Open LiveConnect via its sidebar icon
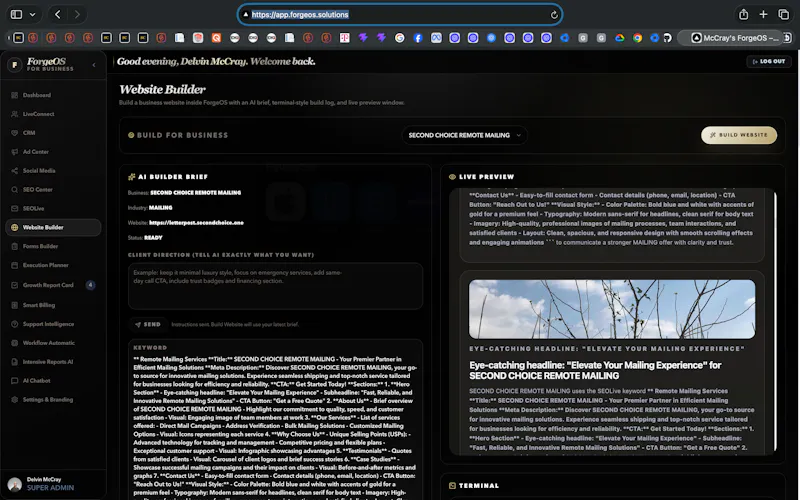The image size is (800, 500). (14, 114)
